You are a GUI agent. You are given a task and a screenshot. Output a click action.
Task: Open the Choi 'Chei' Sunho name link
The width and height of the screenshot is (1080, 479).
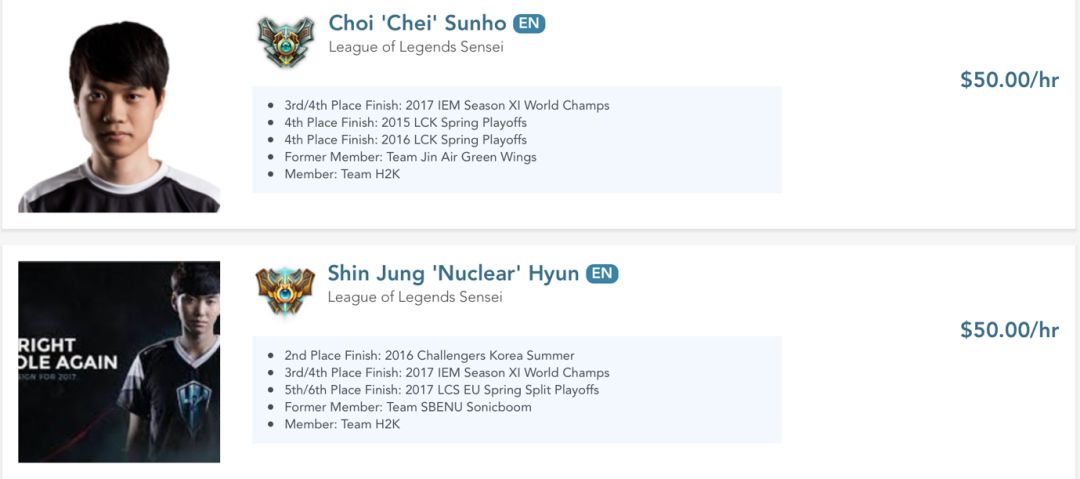(x=417, y=23)
